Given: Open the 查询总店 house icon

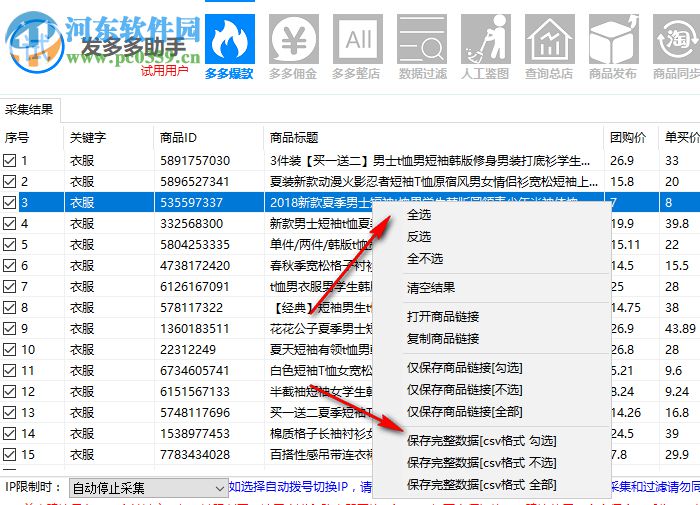Looking at the screenshot, I should [550, 39].
